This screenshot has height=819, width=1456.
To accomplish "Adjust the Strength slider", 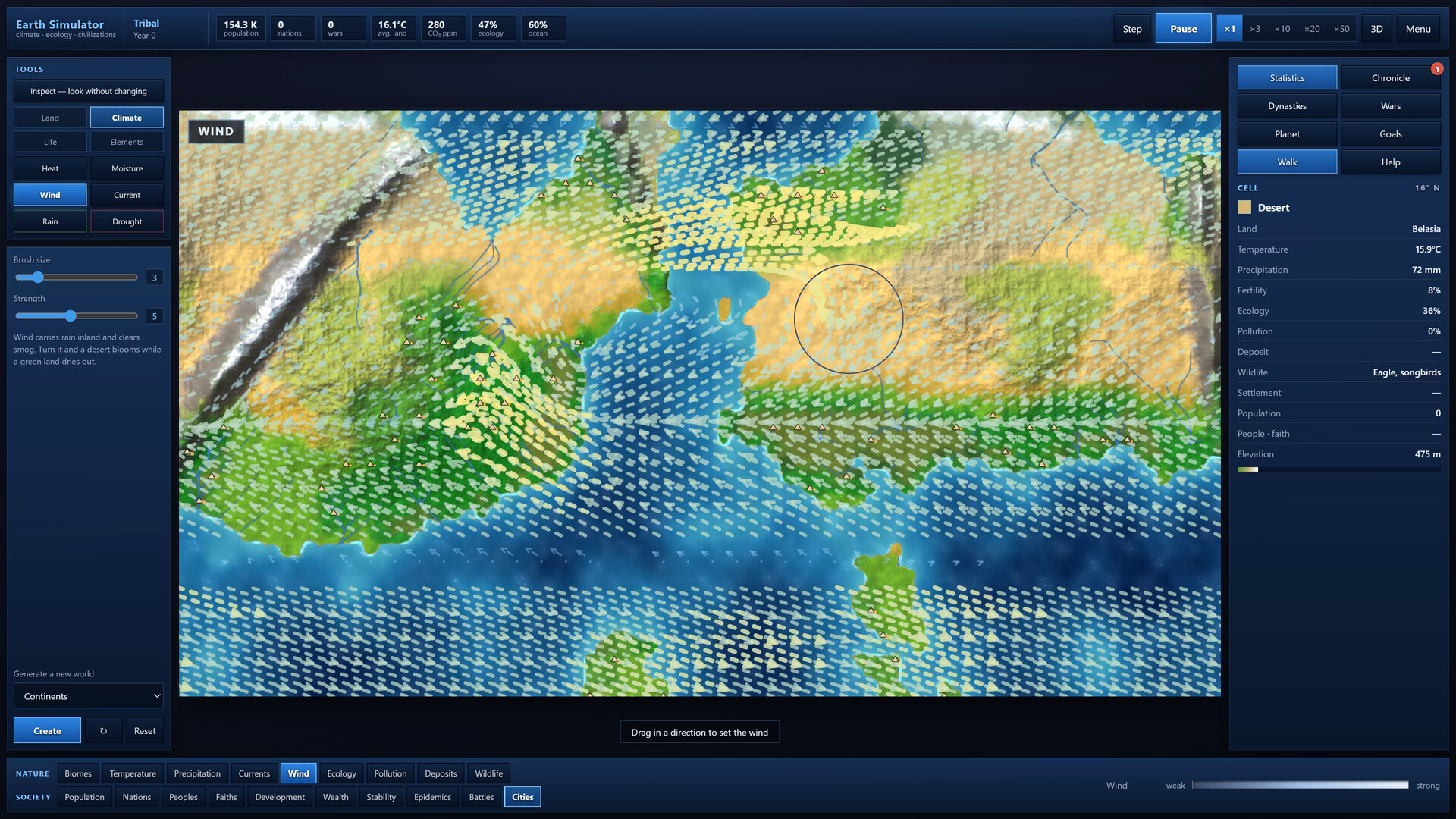I will pos(76,316).
